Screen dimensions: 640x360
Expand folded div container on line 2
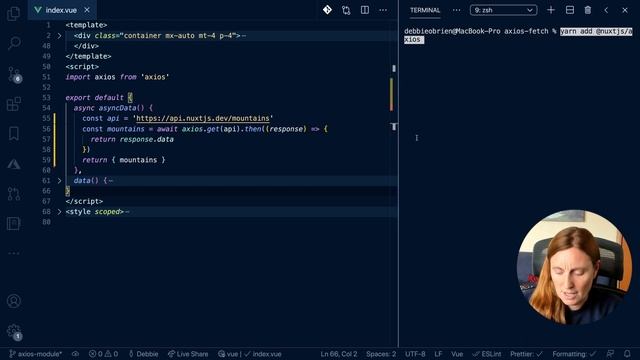59,36
